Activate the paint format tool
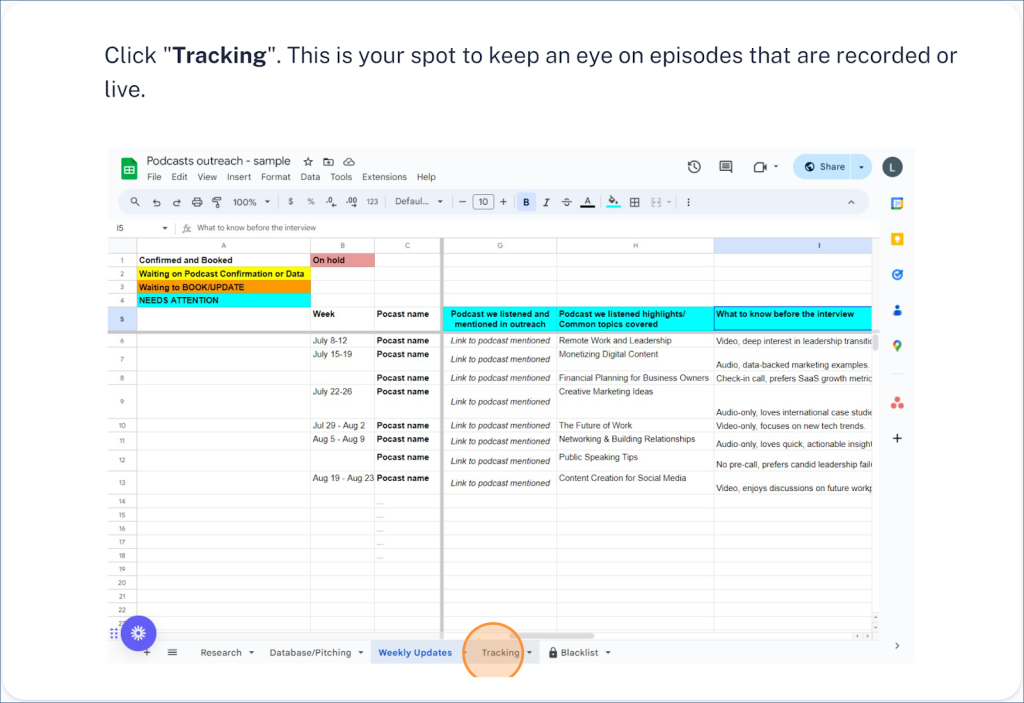The width and height of the screenshot is (1024, 703). click(217, 203)
